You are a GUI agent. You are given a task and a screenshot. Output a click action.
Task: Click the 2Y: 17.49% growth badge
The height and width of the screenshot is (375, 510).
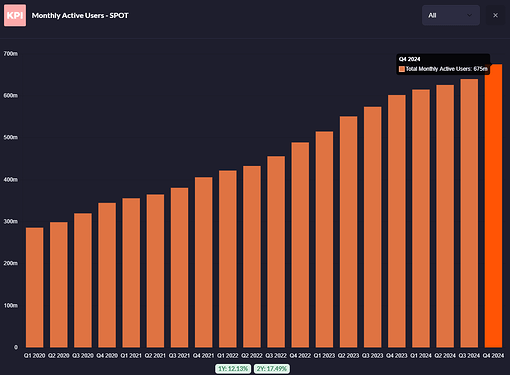click(x=272, y=369)
